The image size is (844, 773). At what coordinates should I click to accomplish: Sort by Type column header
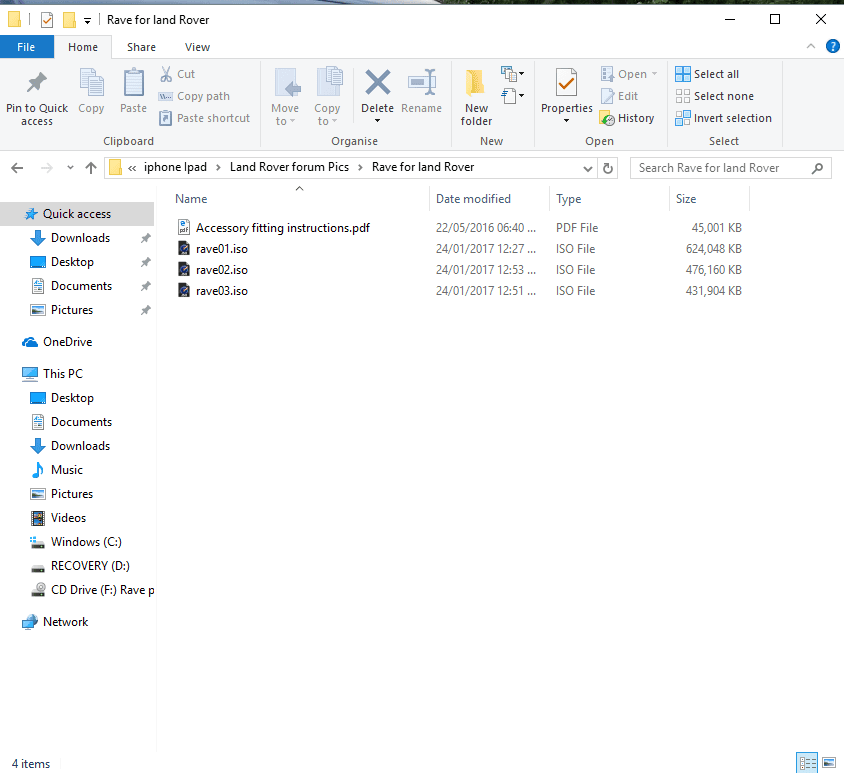(568, 199)
